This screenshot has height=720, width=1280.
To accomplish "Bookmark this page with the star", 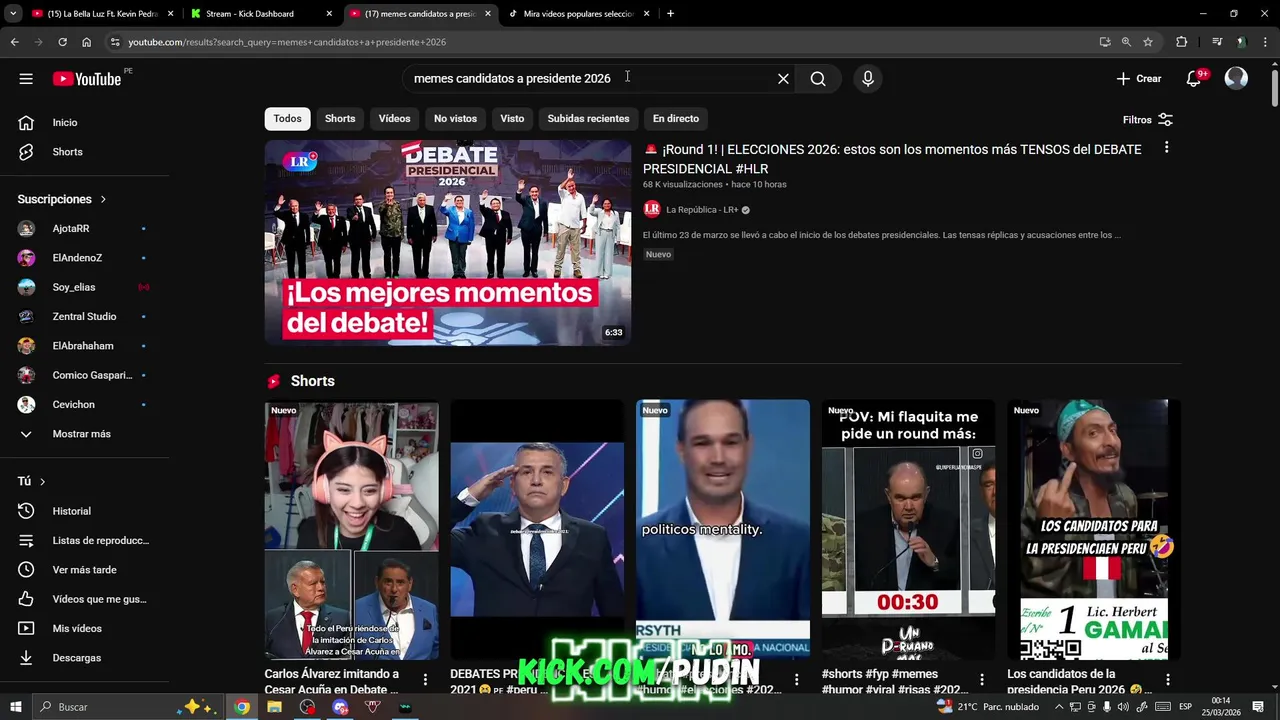I will pyautogui.click(x=1148, y=42).
